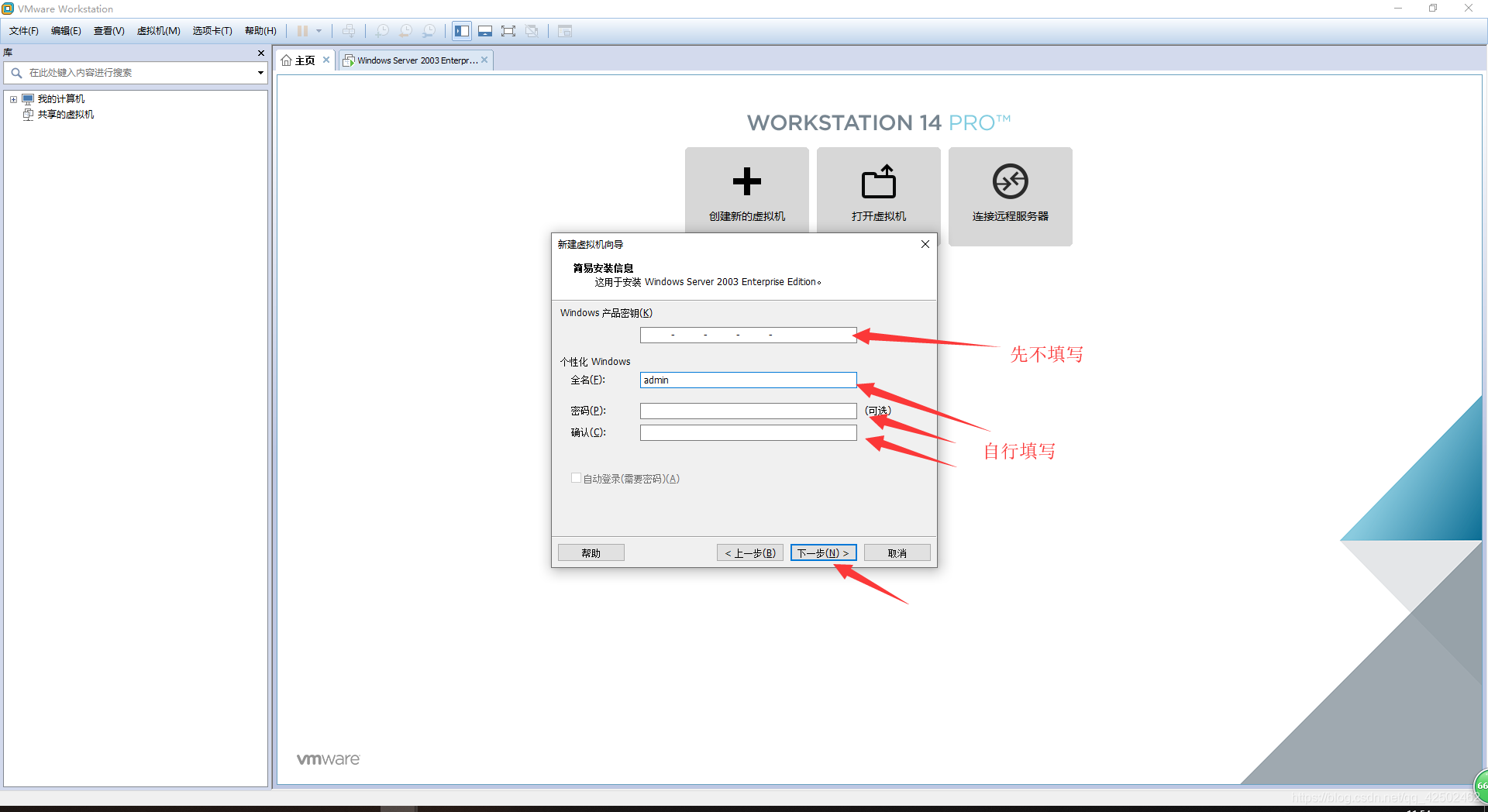Close the 主页 tab

point(326,60)
